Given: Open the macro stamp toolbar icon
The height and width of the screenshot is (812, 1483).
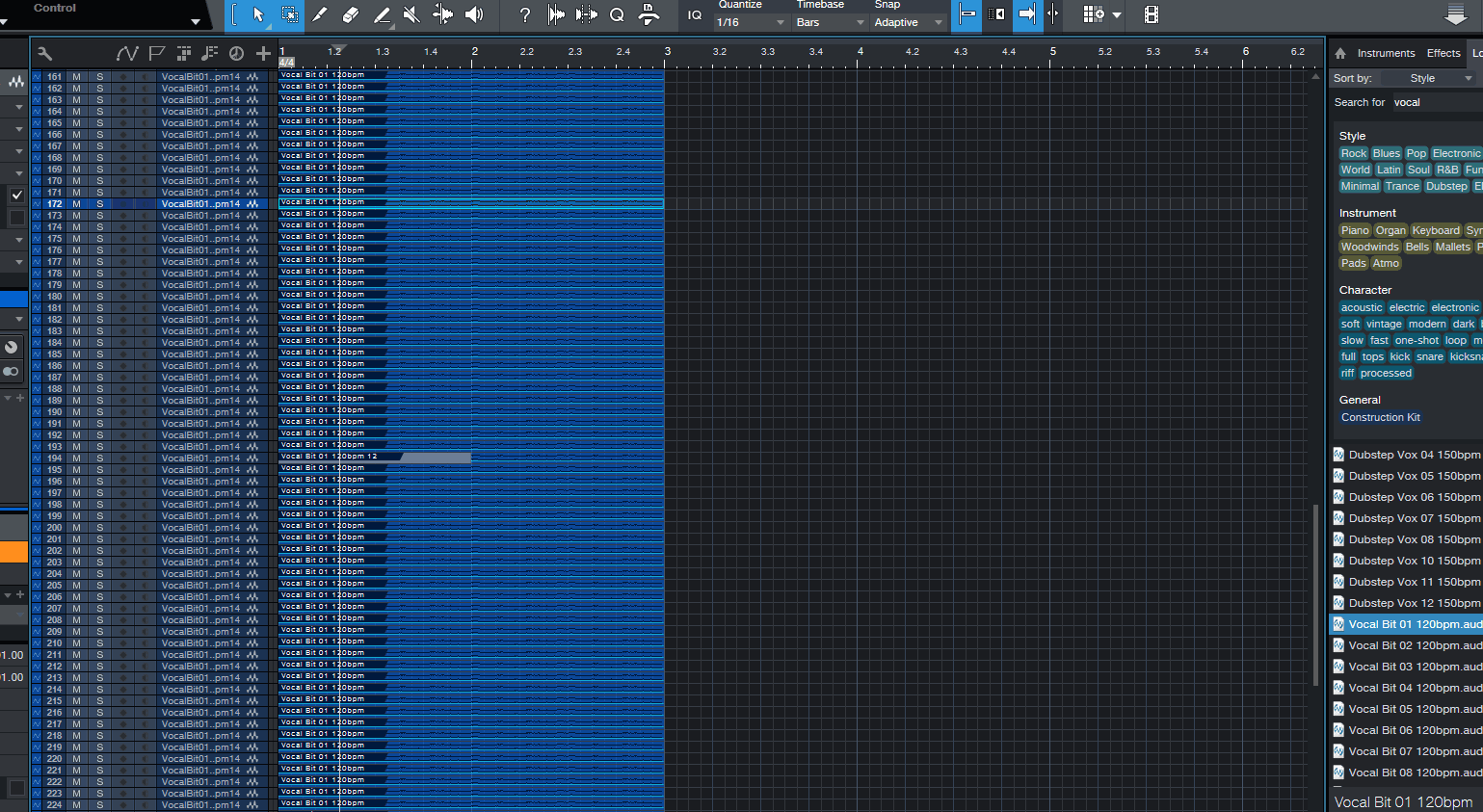Looking at the screenshot, I should [649, 14].
